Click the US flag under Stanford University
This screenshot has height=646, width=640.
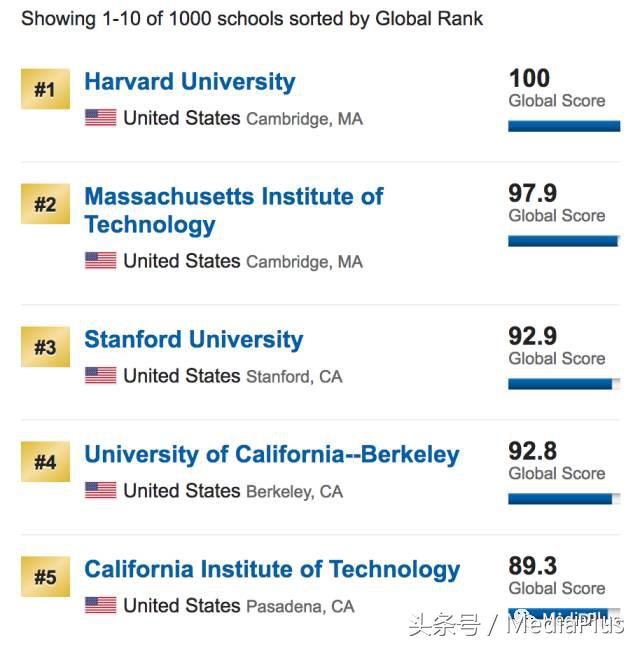point(100,376)
